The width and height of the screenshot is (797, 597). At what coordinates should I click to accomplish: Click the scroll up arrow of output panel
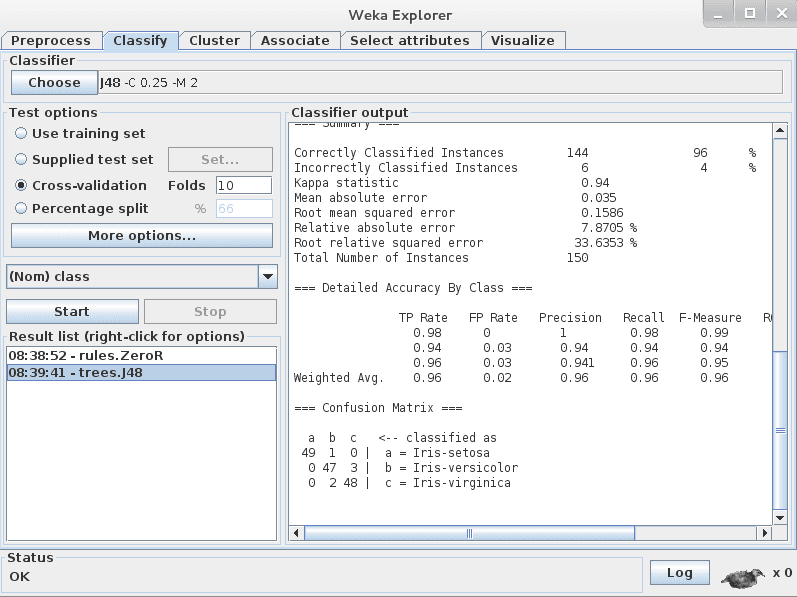(x=780, y=131)
